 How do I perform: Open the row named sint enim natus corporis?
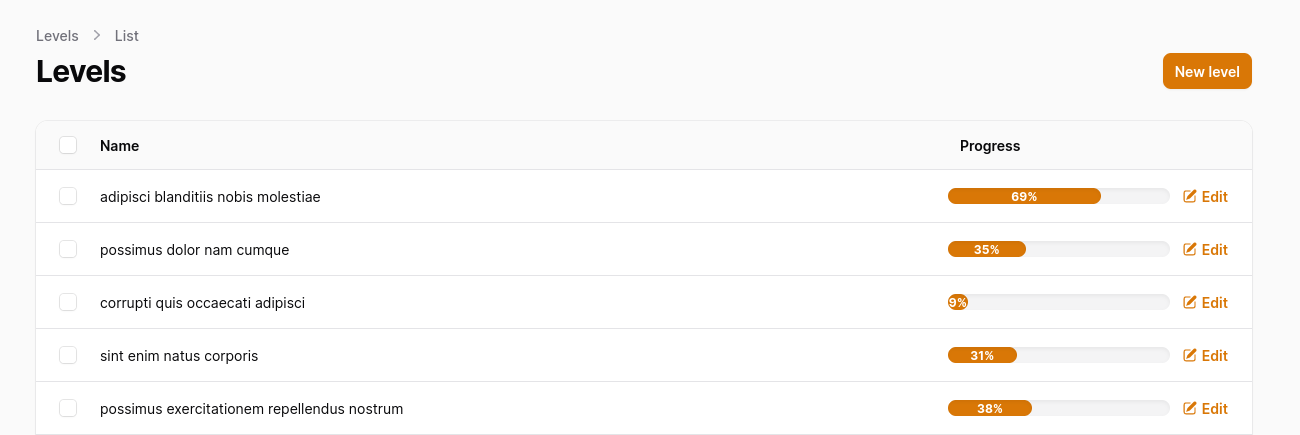(x=644, y=355)
